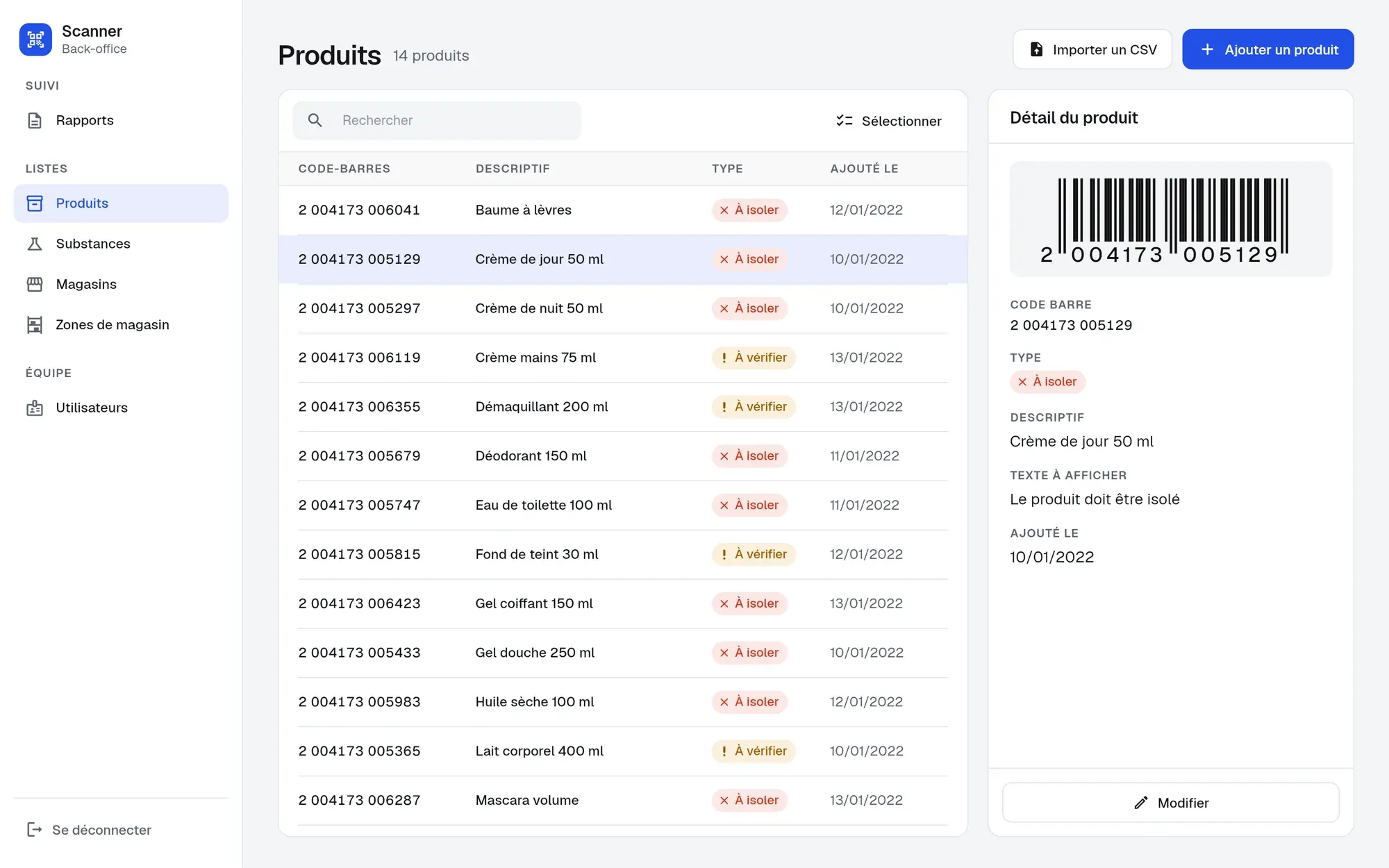Click the CODE-BARRES column header
This screenshot has width=1389, height=868.
(x=344, y=169)
